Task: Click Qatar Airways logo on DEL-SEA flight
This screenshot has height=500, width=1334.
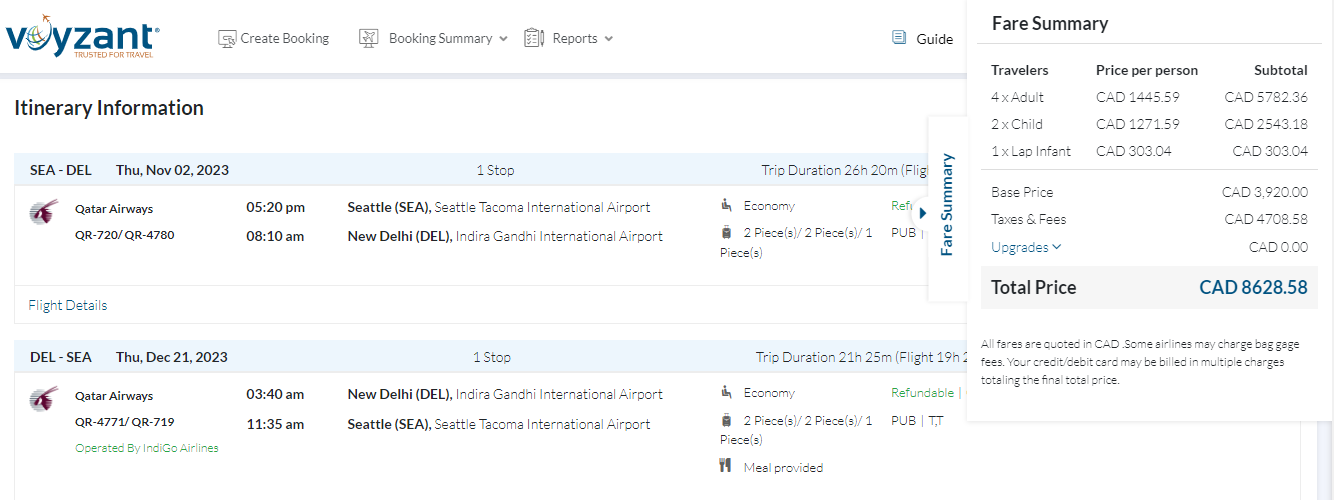Action: [x=43, y=398]
